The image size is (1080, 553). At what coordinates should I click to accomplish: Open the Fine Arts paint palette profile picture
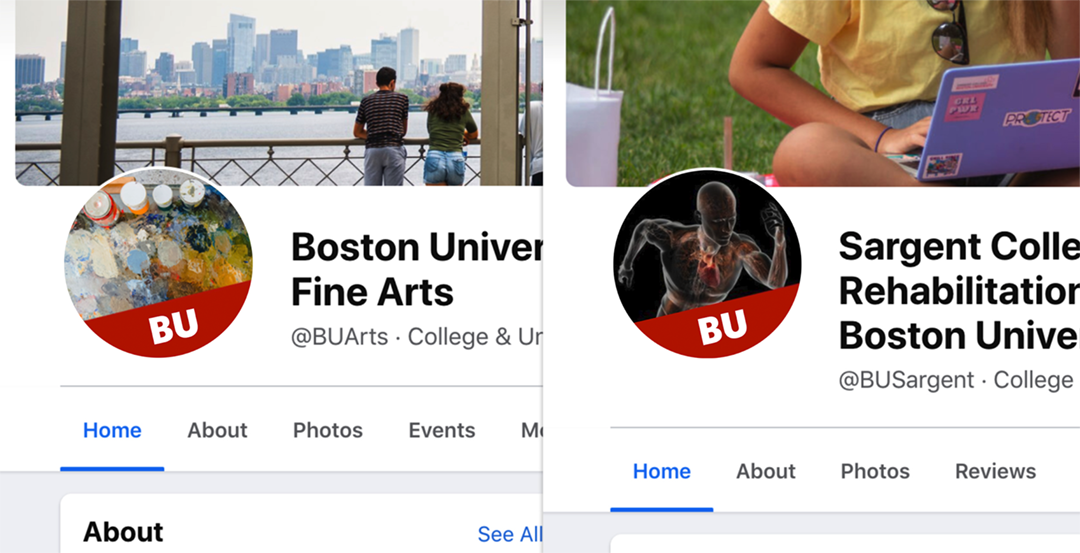tap(158, 262)
